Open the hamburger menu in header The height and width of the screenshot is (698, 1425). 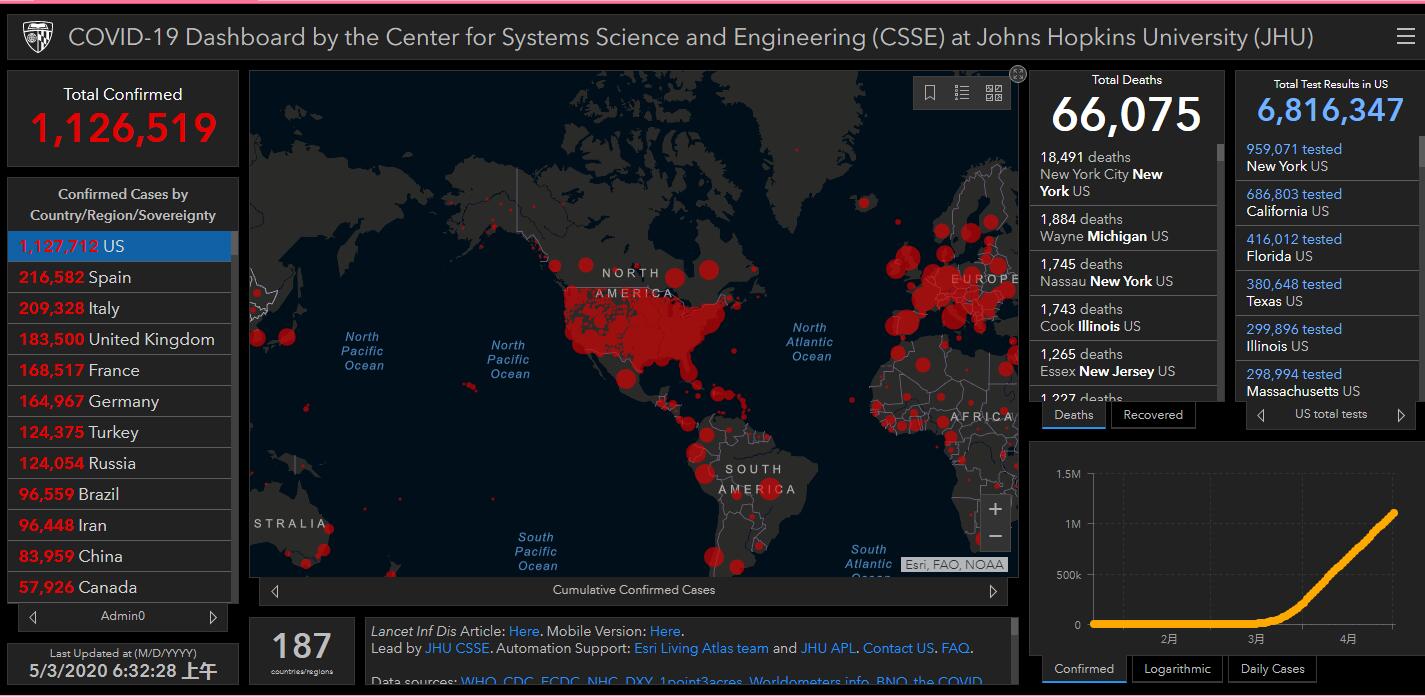(x=1405, y=37)
